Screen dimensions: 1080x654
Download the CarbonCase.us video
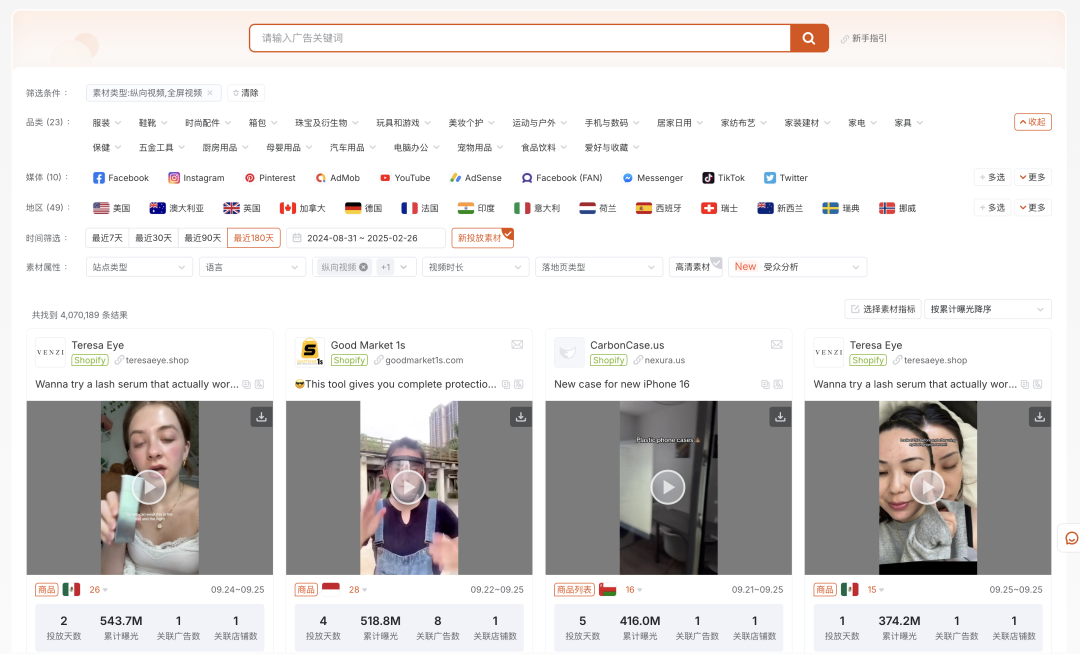[x=780, y=416]
